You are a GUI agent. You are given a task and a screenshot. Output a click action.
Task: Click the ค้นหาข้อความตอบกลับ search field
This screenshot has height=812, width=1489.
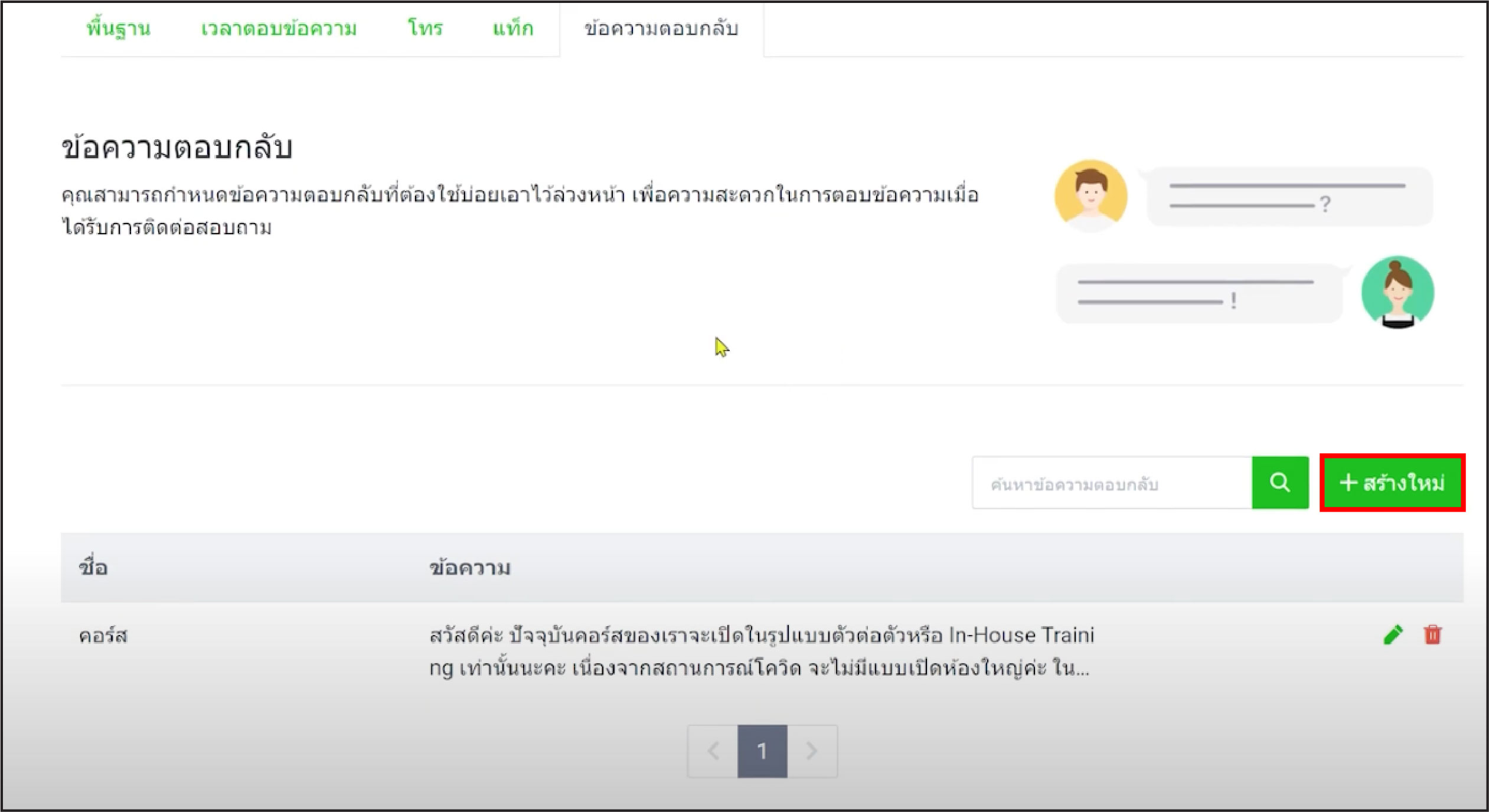click(1112, 483)
